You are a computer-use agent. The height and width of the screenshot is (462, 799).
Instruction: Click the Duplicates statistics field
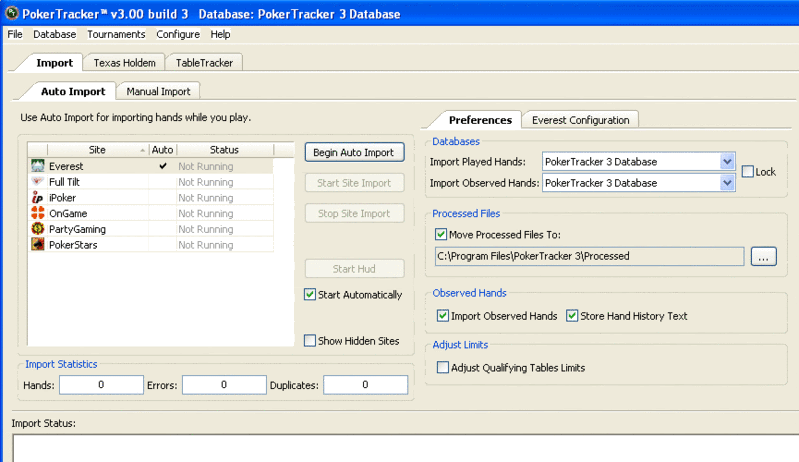[365, 385]
